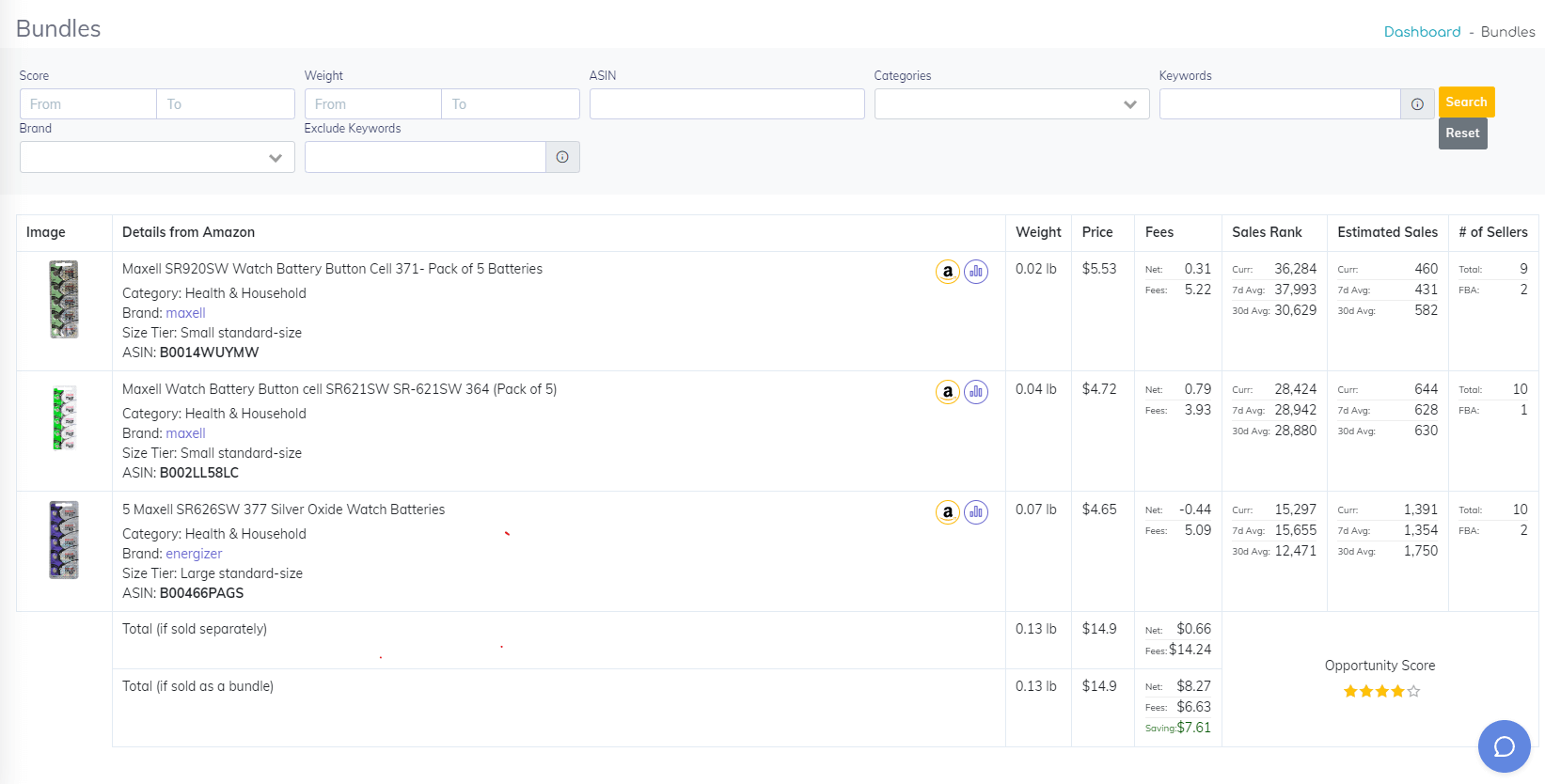The height and width of the screenshot is (784, 1545).
Task: Go to the Dashboard breadcrumb link
Action: (1422, 32)
